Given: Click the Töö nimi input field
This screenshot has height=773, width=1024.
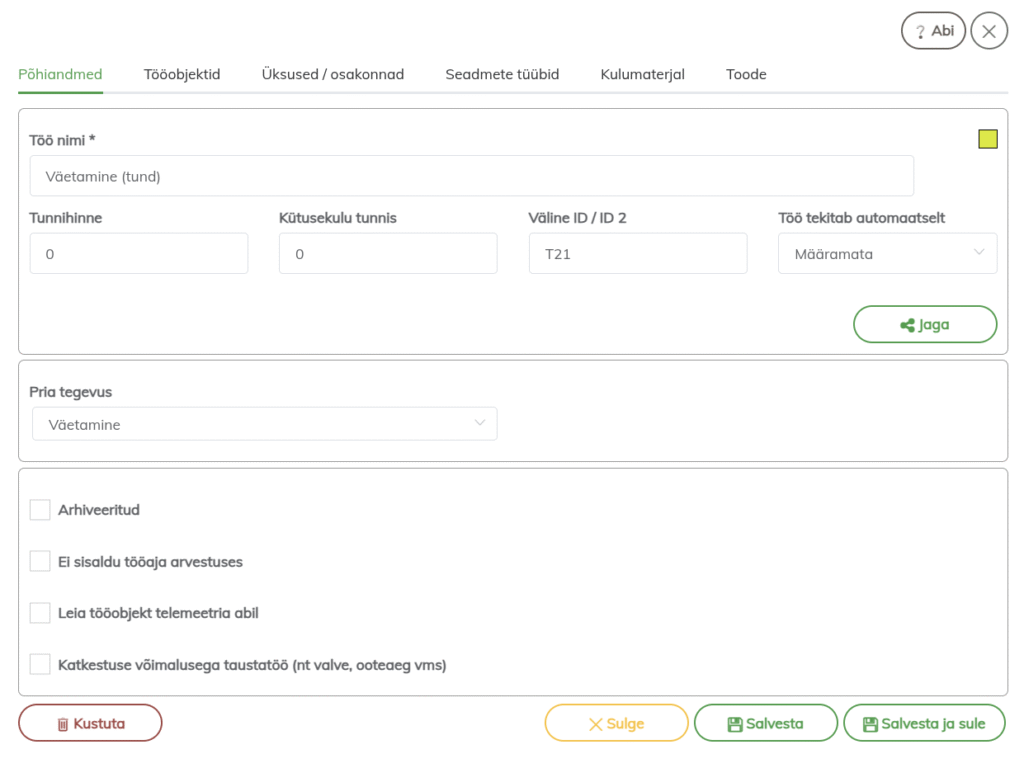Looking at the screenshot, I should (471, 176).
